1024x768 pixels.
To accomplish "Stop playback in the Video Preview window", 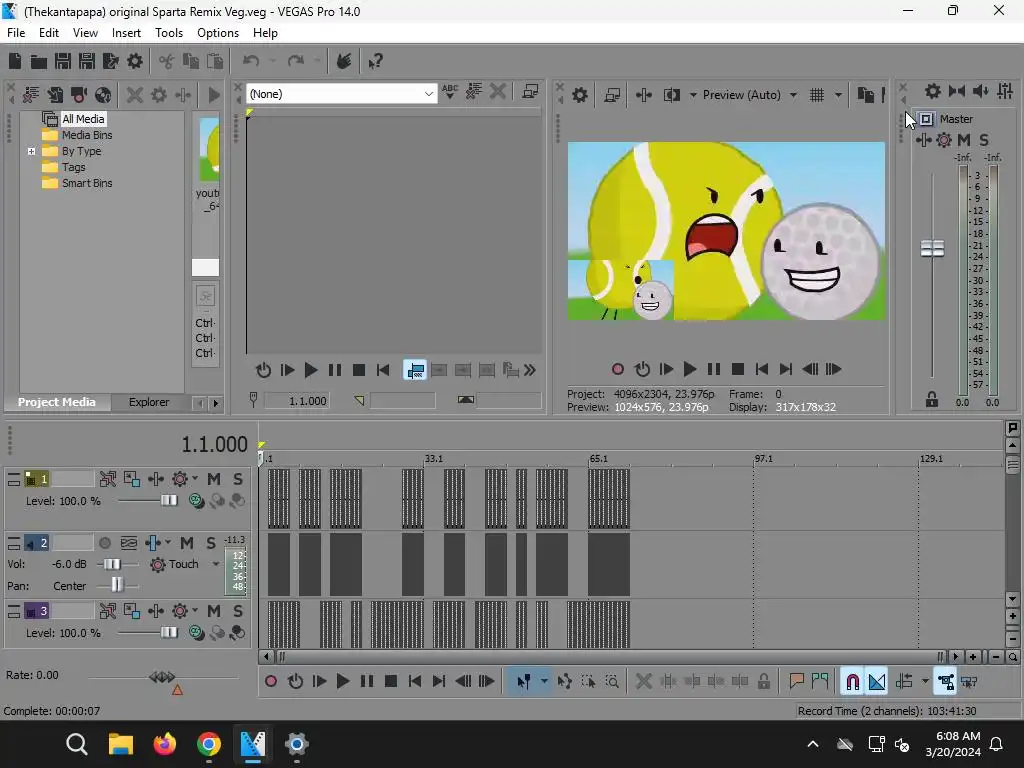I will 738,370.
